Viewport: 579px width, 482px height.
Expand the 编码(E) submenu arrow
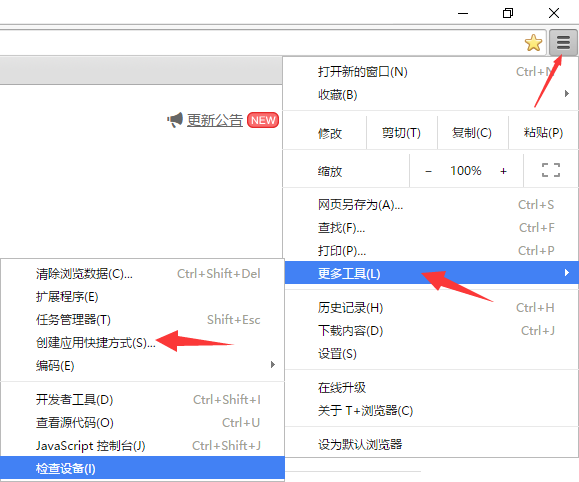pos(273,365)
